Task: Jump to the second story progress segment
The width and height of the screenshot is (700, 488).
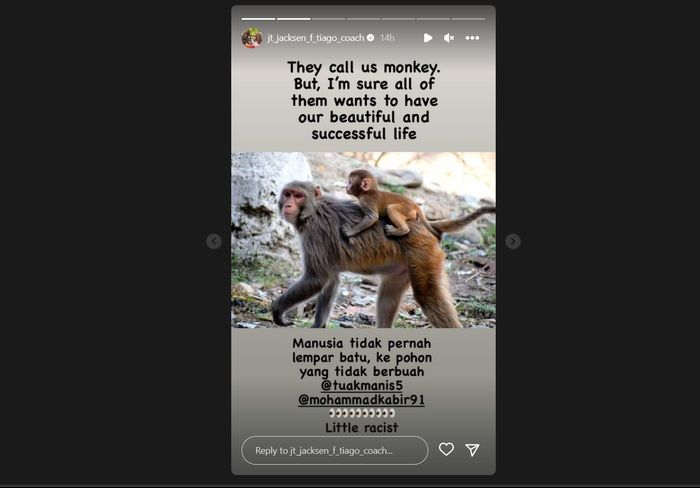Action: pyautogui.click(x=293, y=19)
